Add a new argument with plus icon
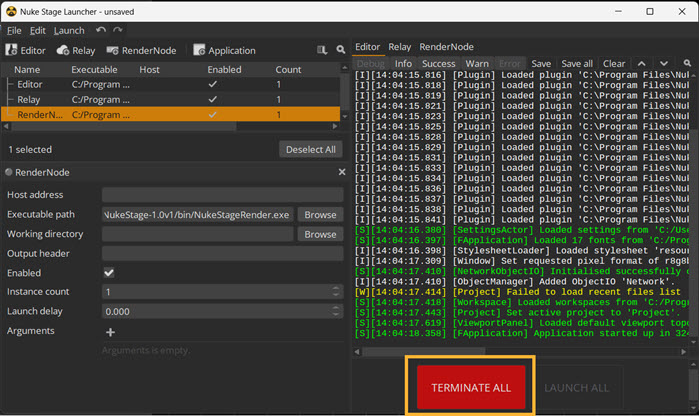 pos(110,331)
